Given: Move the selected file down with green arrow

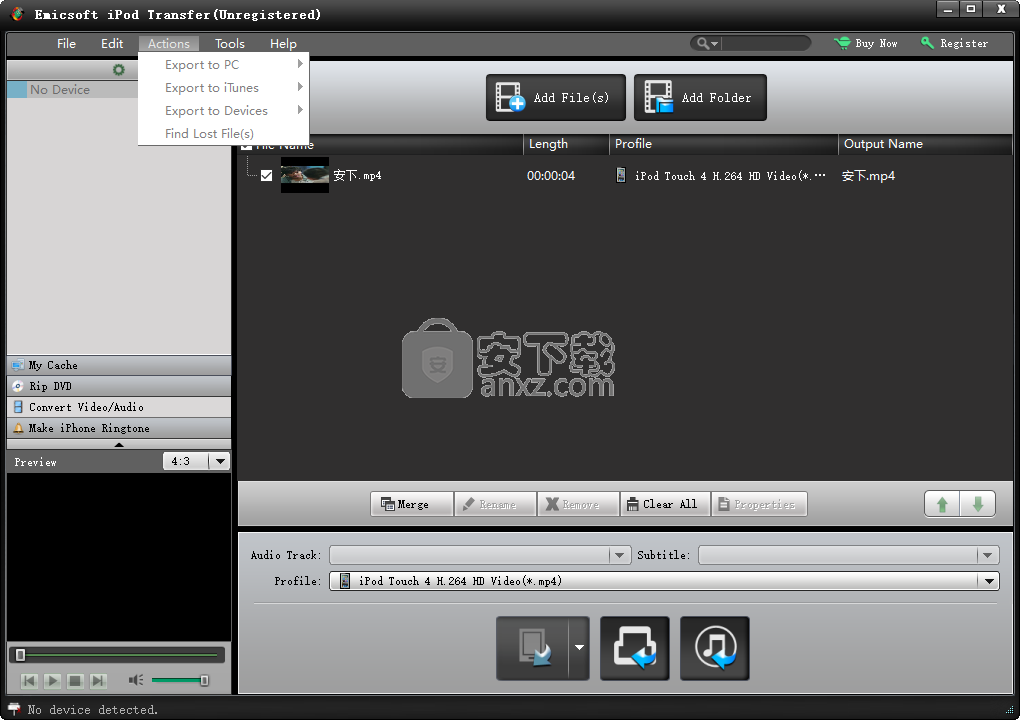Looking at the screenshot, I should [x=978, y=504].
